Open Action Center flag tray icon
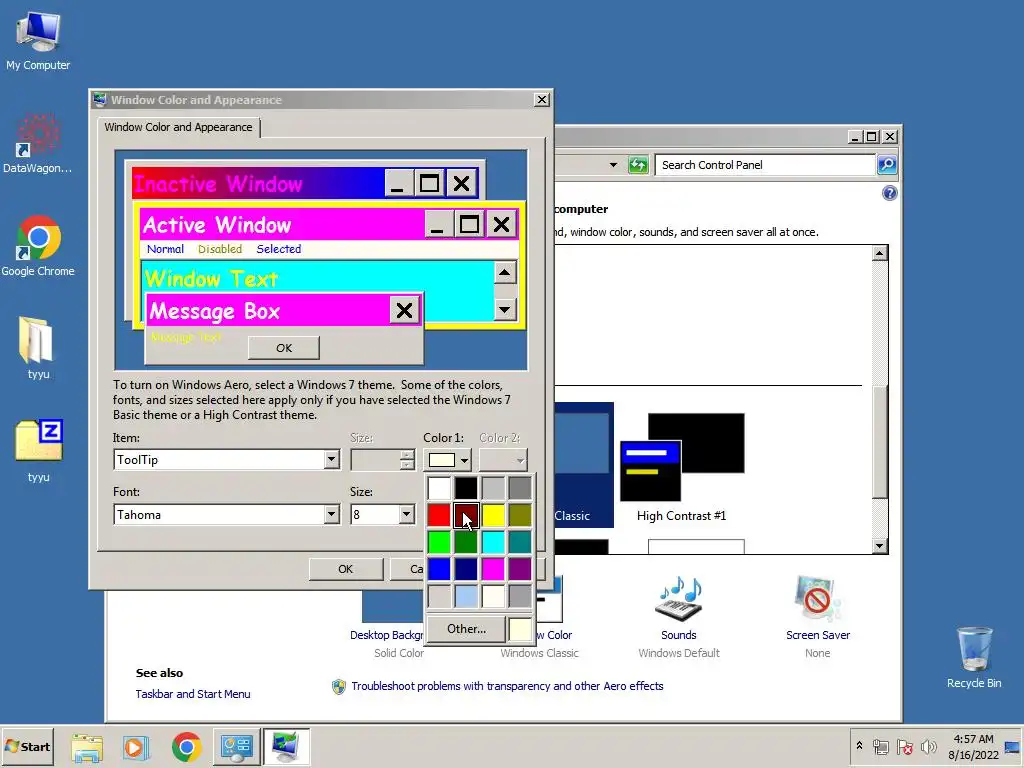Viewport: 1024px width, 768px height. click(x=904, y=747)
